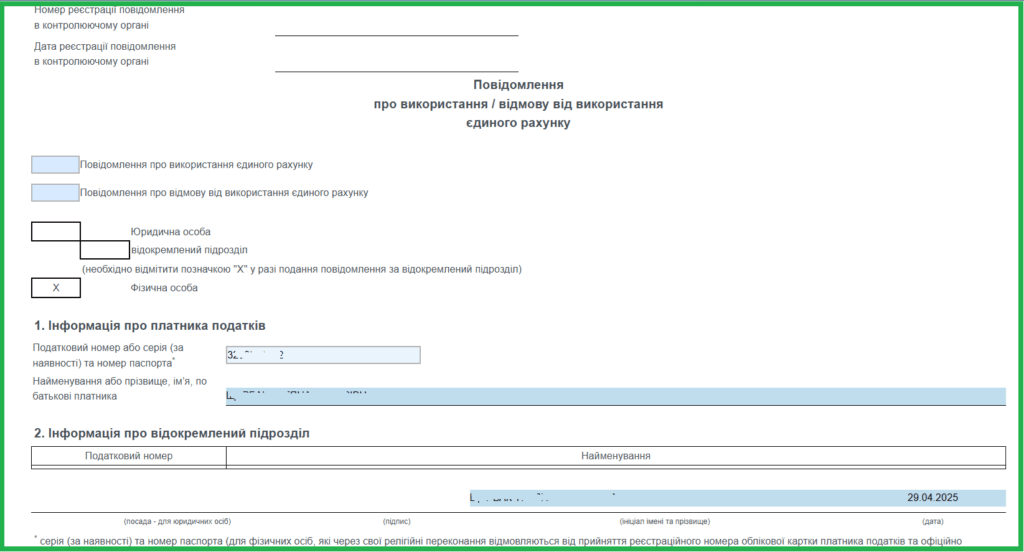Toggle the "Фізична особа" box marked X

(x=56, y=288)
